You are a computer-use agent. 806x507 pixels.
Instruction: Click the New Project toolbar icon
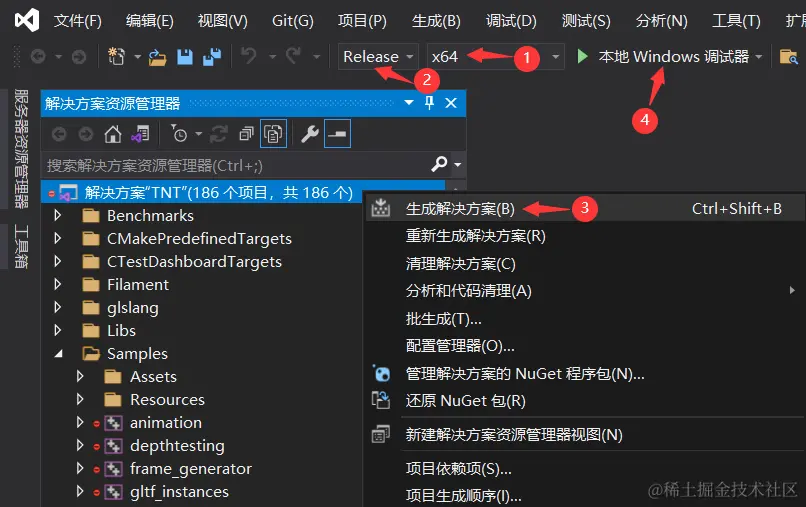[117, 56]
